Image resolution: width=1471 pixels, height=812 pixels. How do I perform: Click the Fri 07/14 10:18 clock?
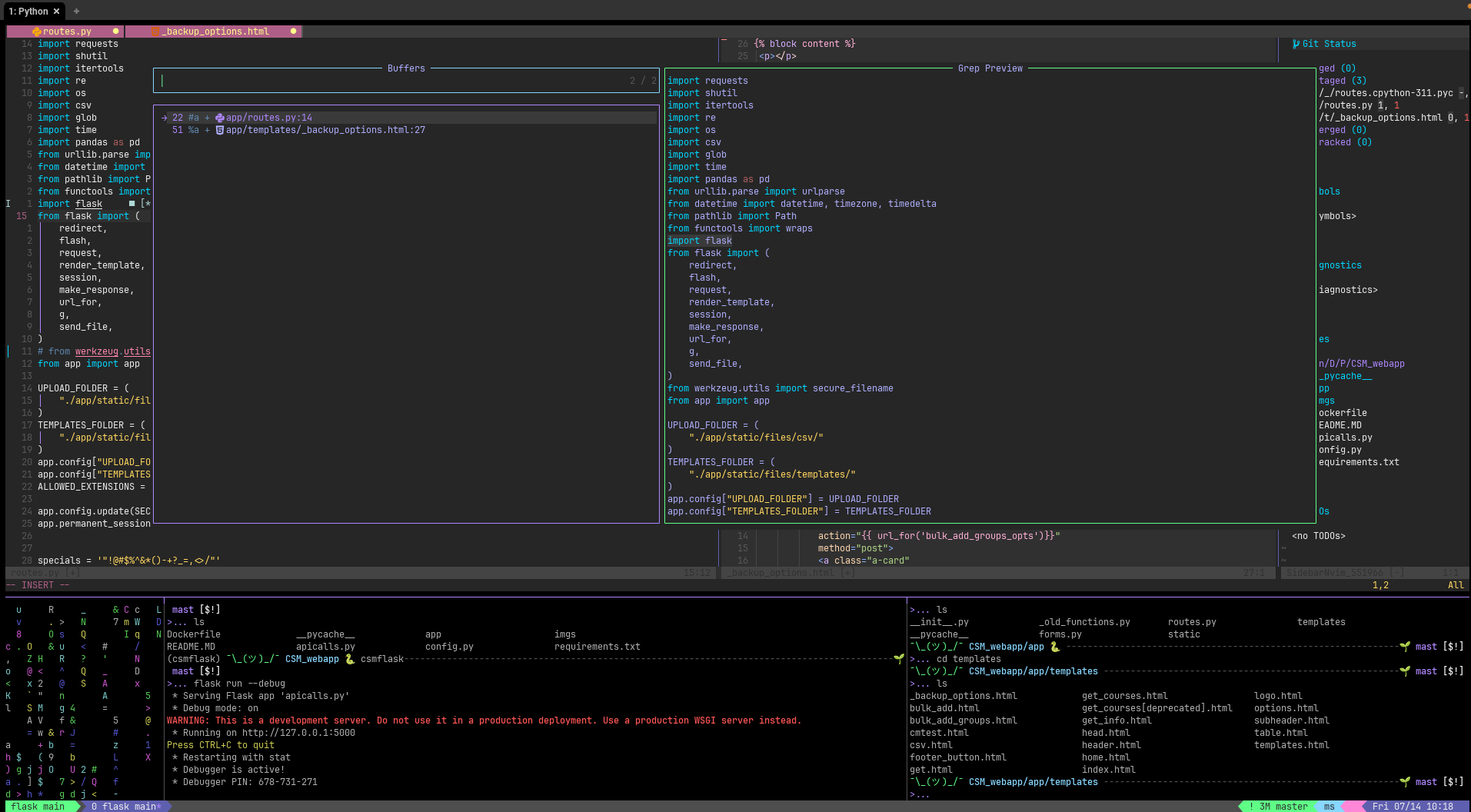[x=1413, y=807]
